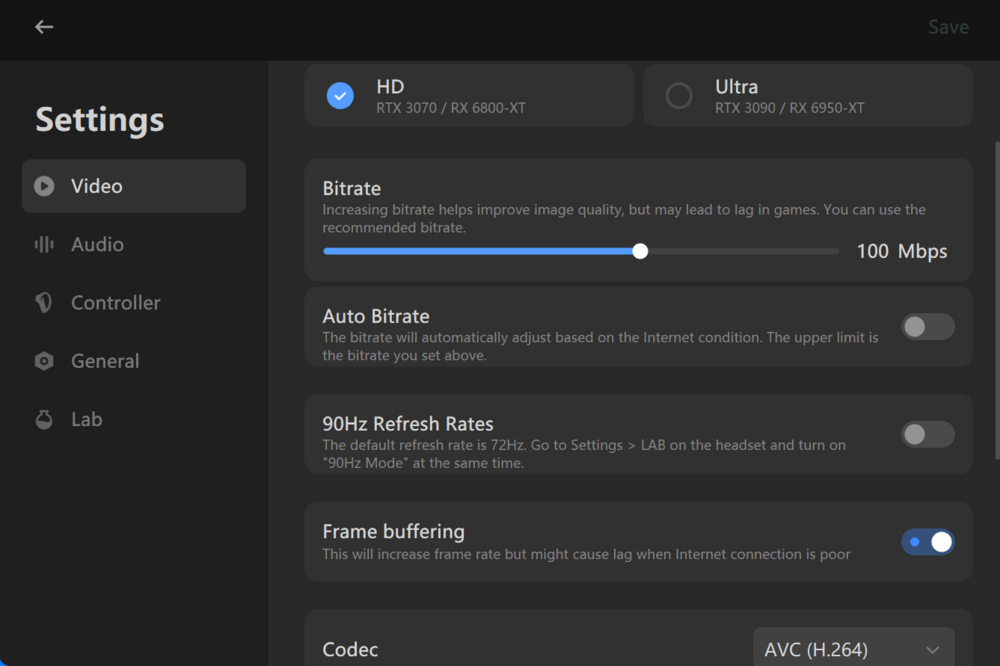The height and width of the screenshot is (666, 1000).
Task: Expand the codec dropdown chevron arrow
Action: (932, 650)
